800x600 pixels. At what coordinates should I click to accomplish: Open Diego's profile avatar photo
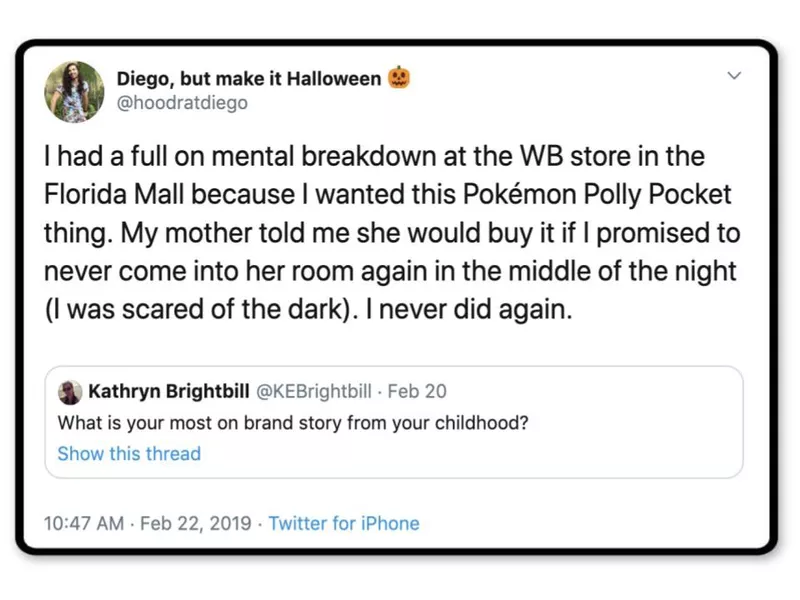(74, 92)
